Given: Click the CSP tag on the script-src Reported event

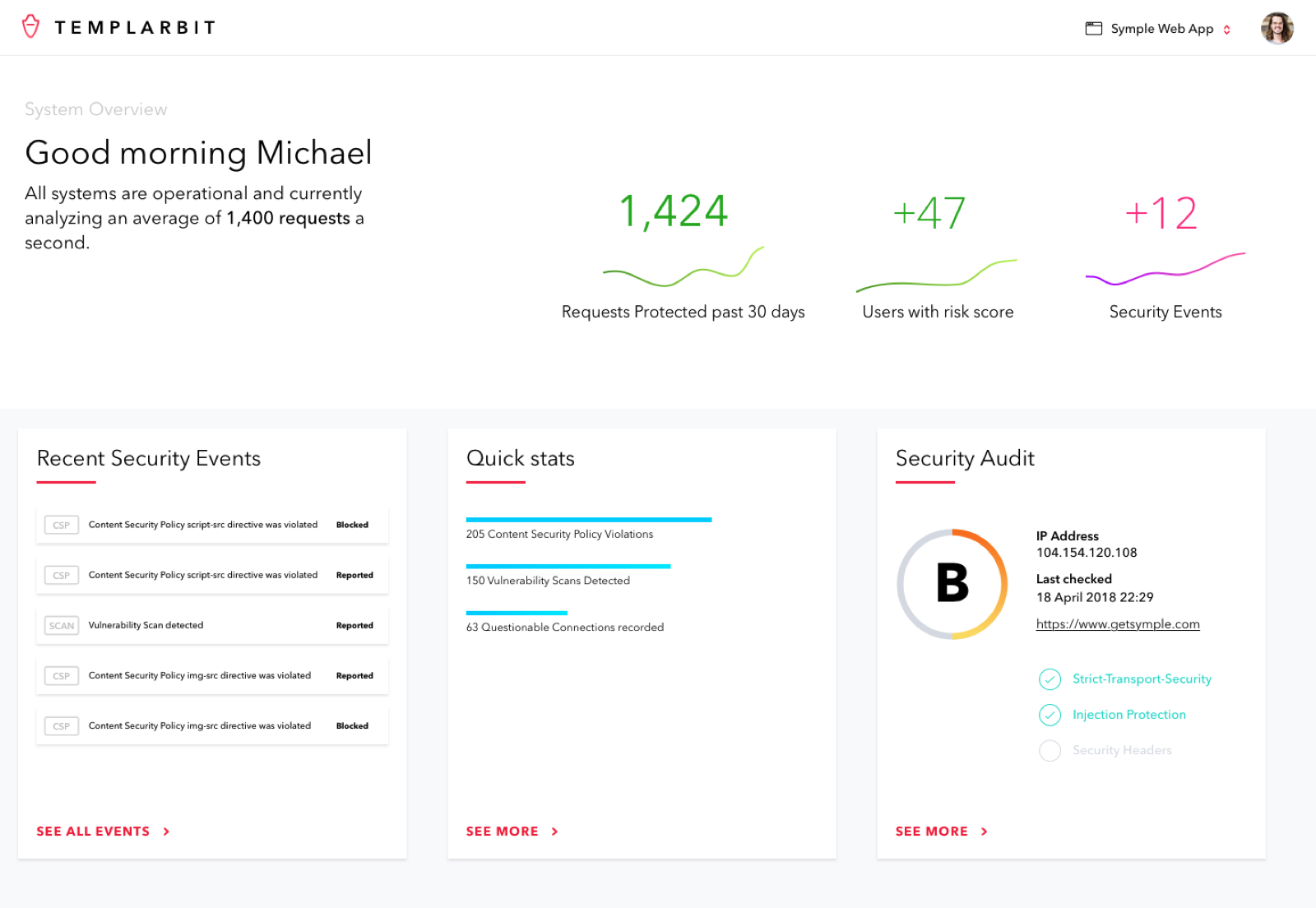Looking at the screenshot, I should (x=62, y=576).
